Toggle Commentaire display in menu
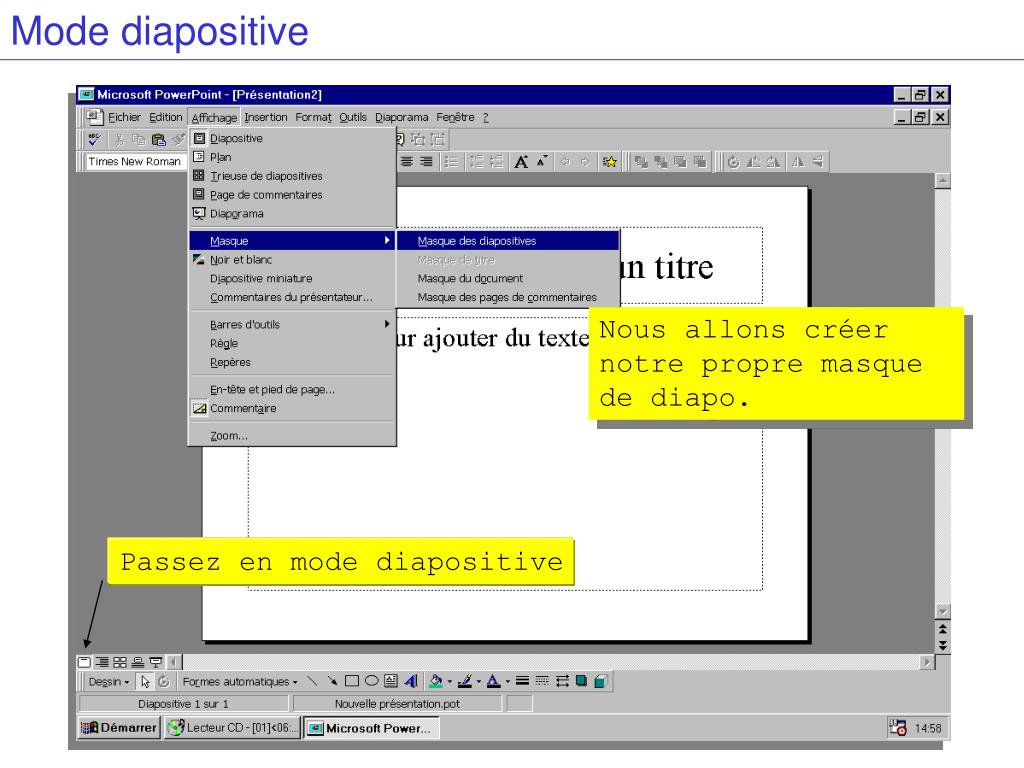The image size is (1024, 768). 292,409
